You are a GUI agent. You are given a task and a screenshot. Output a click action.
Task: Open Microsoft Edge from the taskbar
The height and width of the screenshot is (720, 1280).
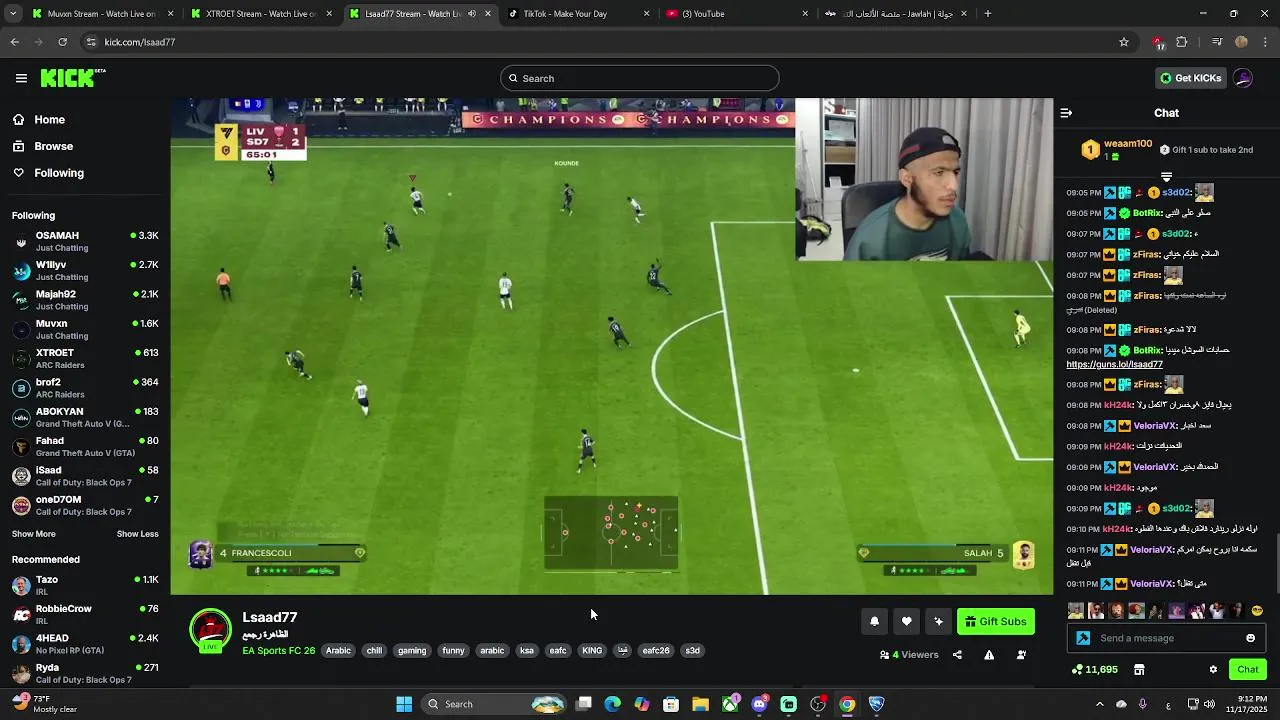pyautogui.click(x=612, y=704)
